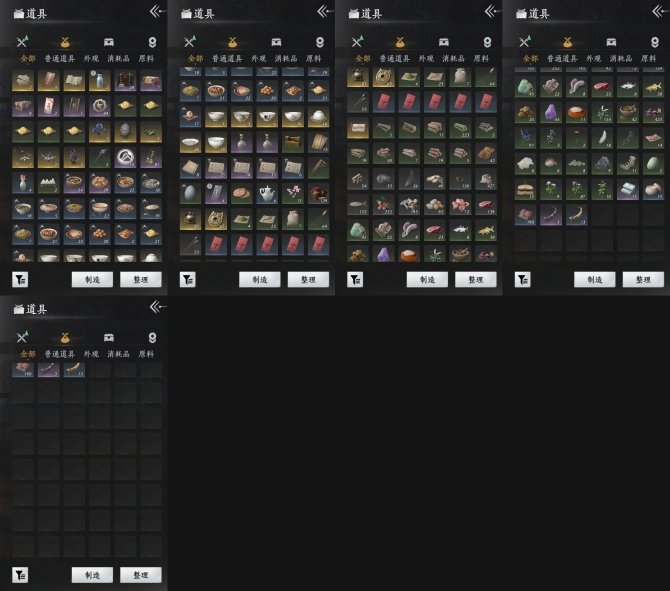Click the white fish item in top-right panel

628,87
